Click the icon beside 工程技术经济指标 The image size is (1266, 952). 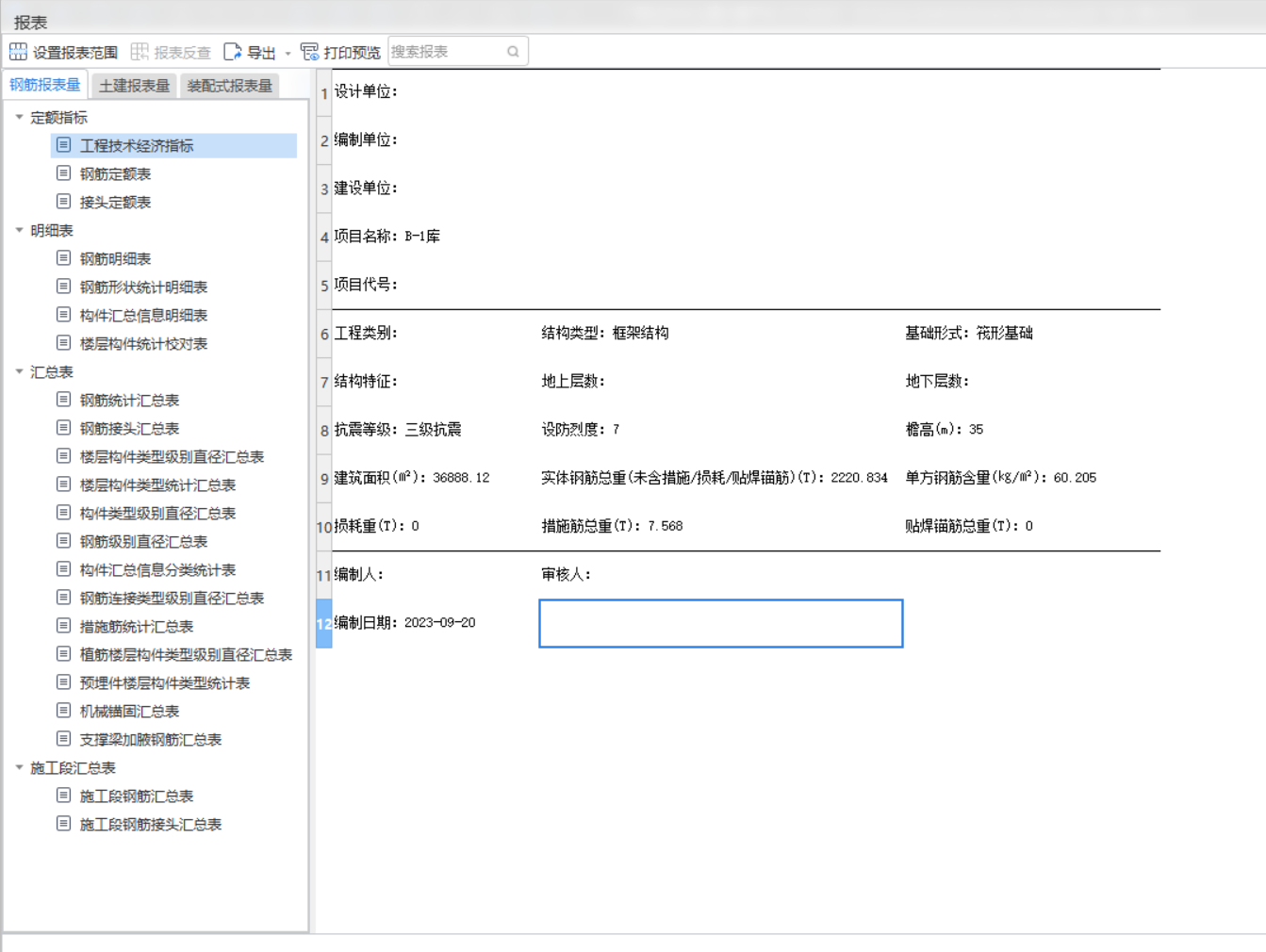click(63, 145)
